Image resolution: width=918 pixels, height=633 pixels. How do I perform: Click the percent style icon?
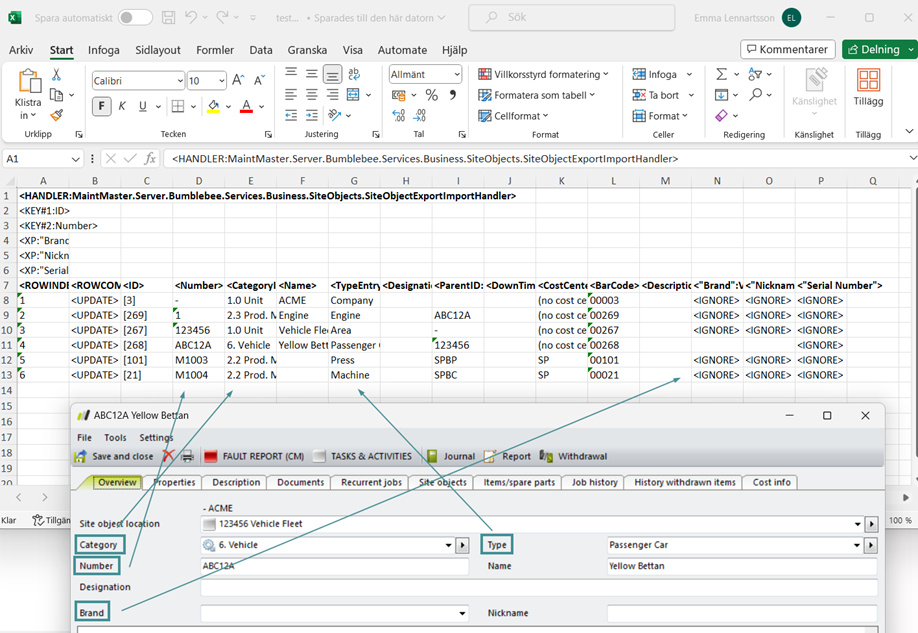pos(431,95)
